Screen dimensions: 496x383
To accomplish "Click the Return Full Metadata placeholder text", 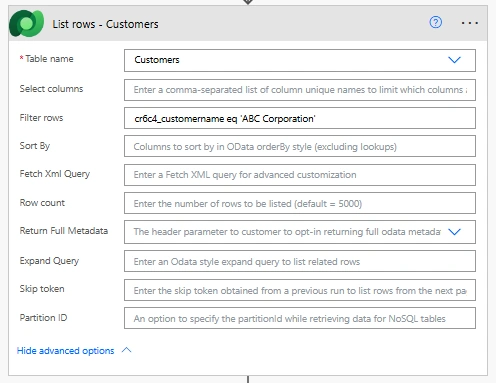I will (x=287, y=232).
